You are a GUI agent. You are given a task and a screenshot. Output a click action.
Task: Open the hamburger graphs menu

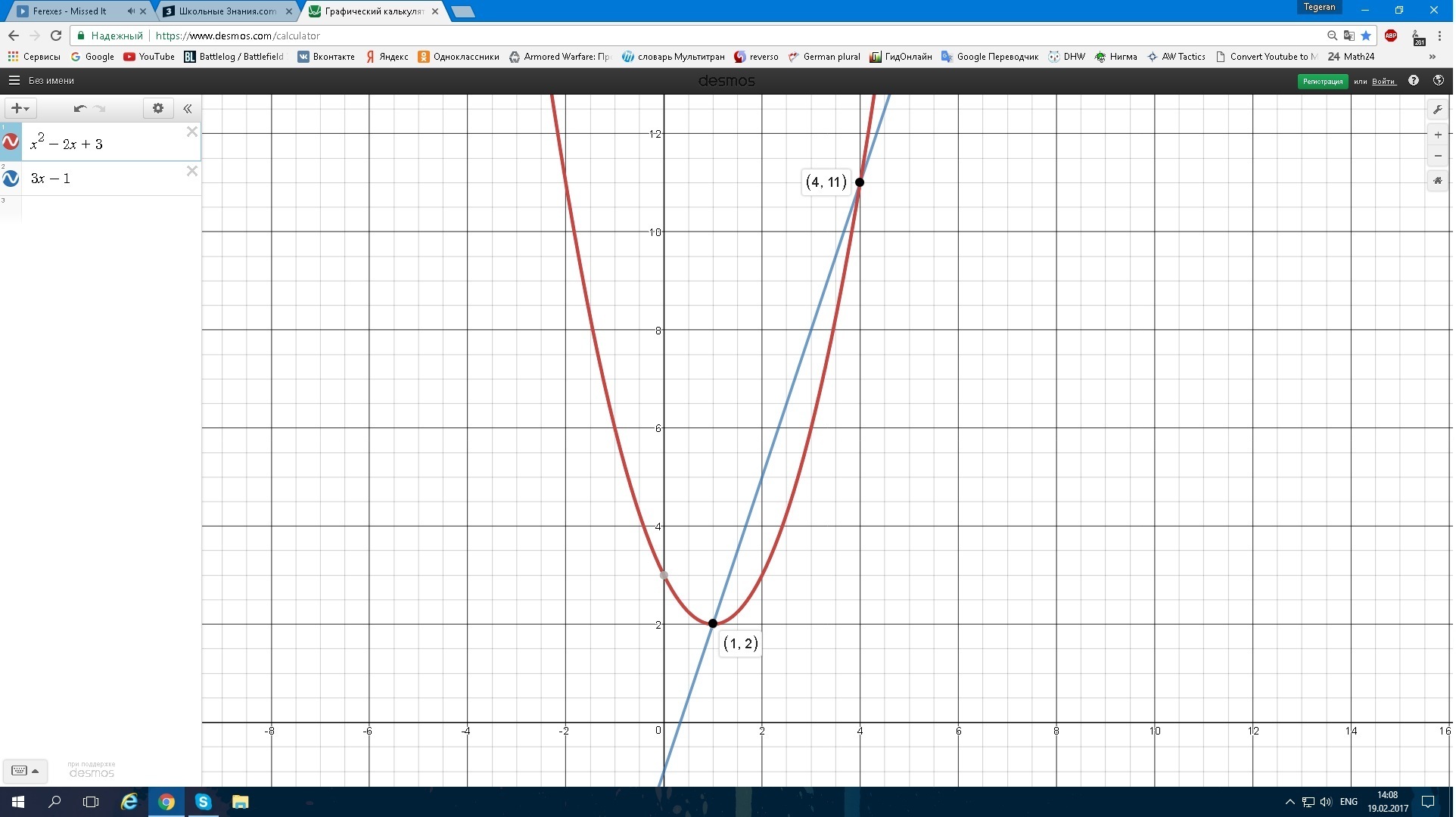click(x=14, y=80)
